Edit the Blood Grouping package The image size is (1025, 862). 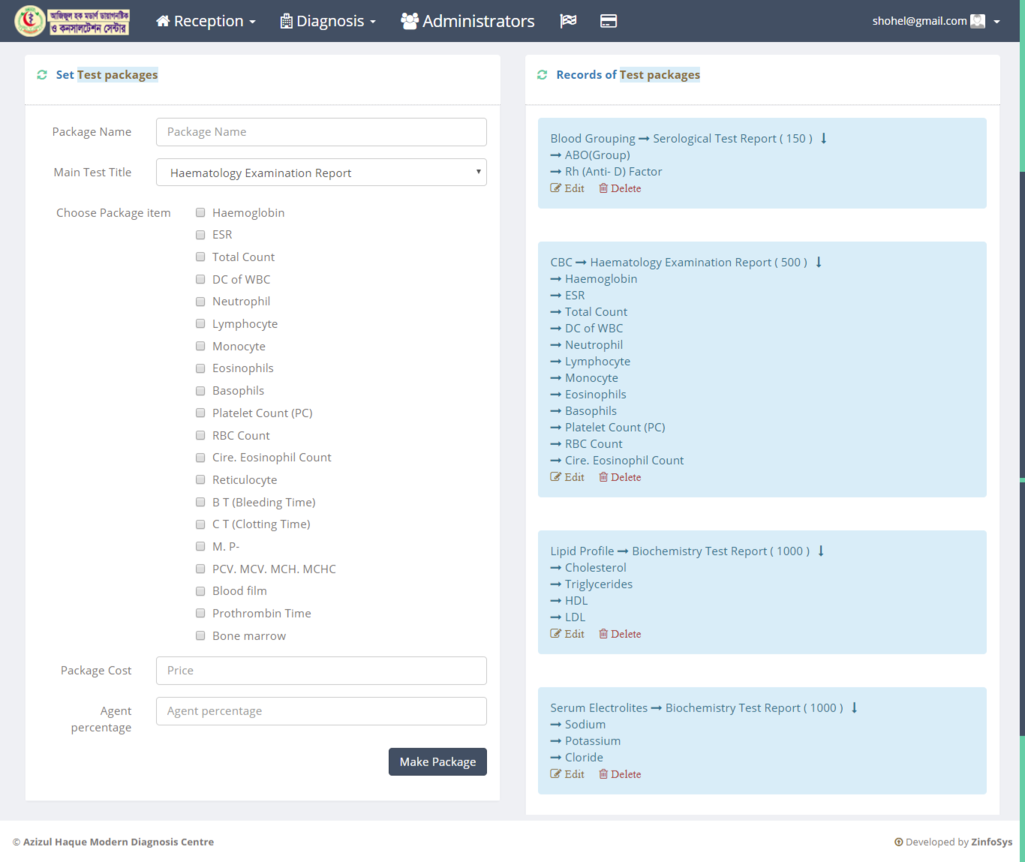567,188
